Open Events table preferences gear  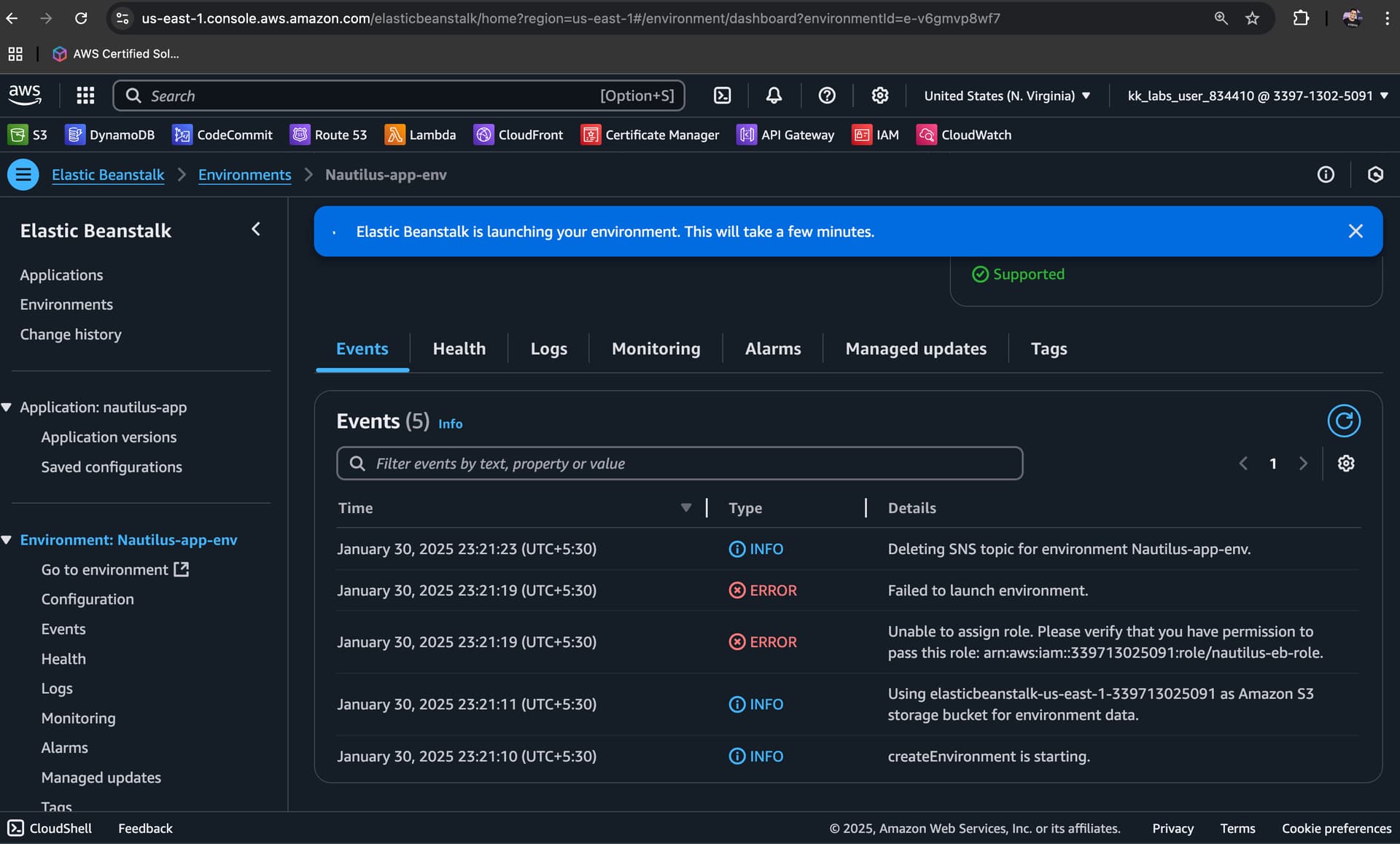tap(1346, 464)
